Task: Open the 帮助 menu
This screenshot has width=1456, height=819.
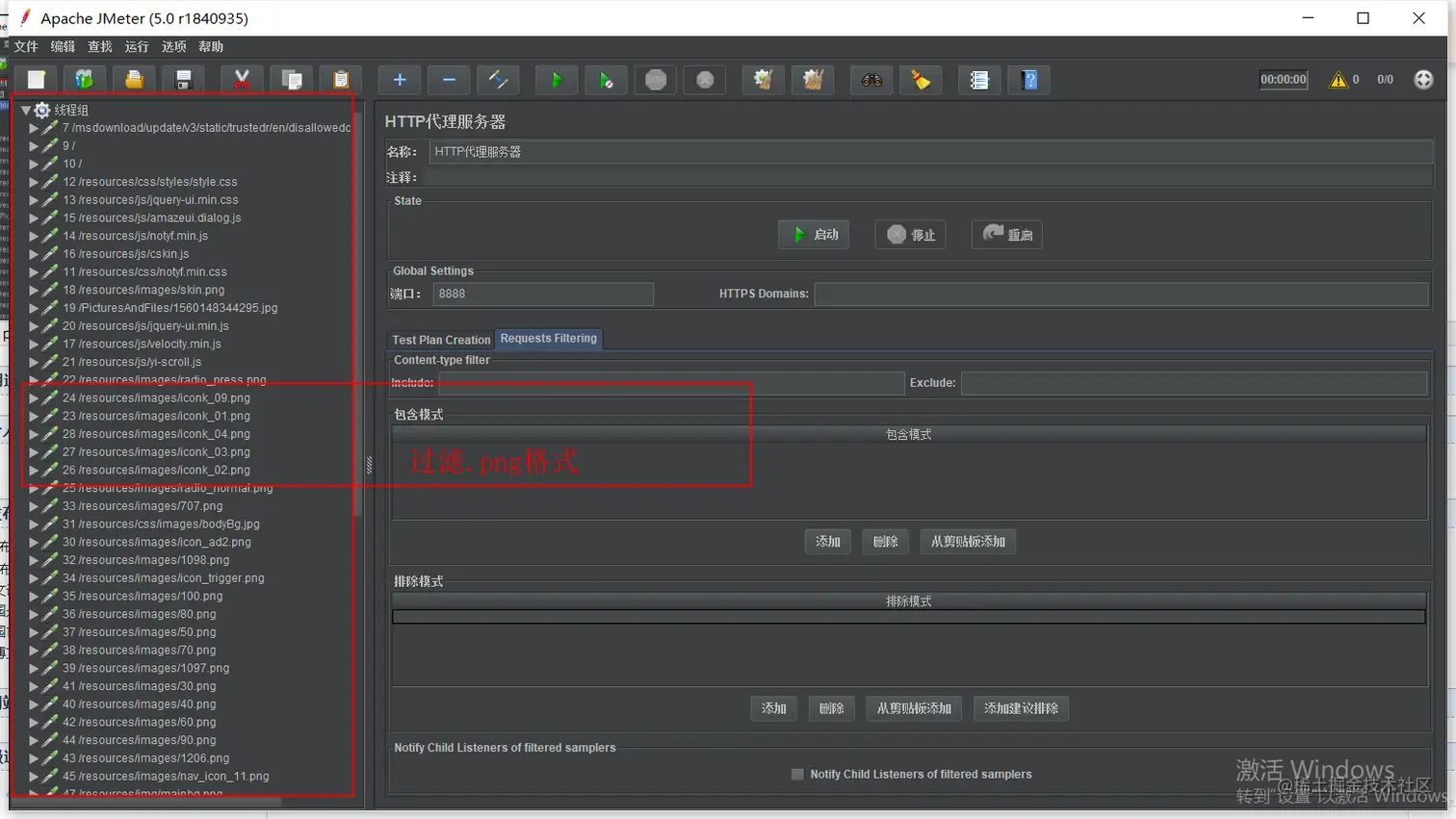Action: 211,46
